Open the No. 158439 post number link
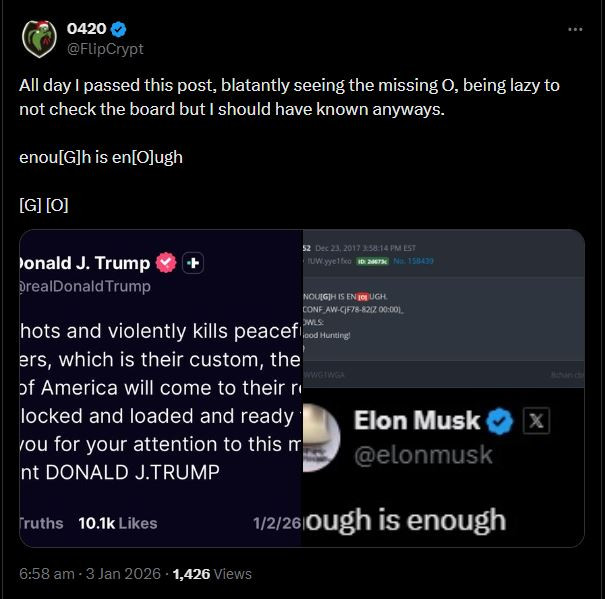 pos(415,261)
